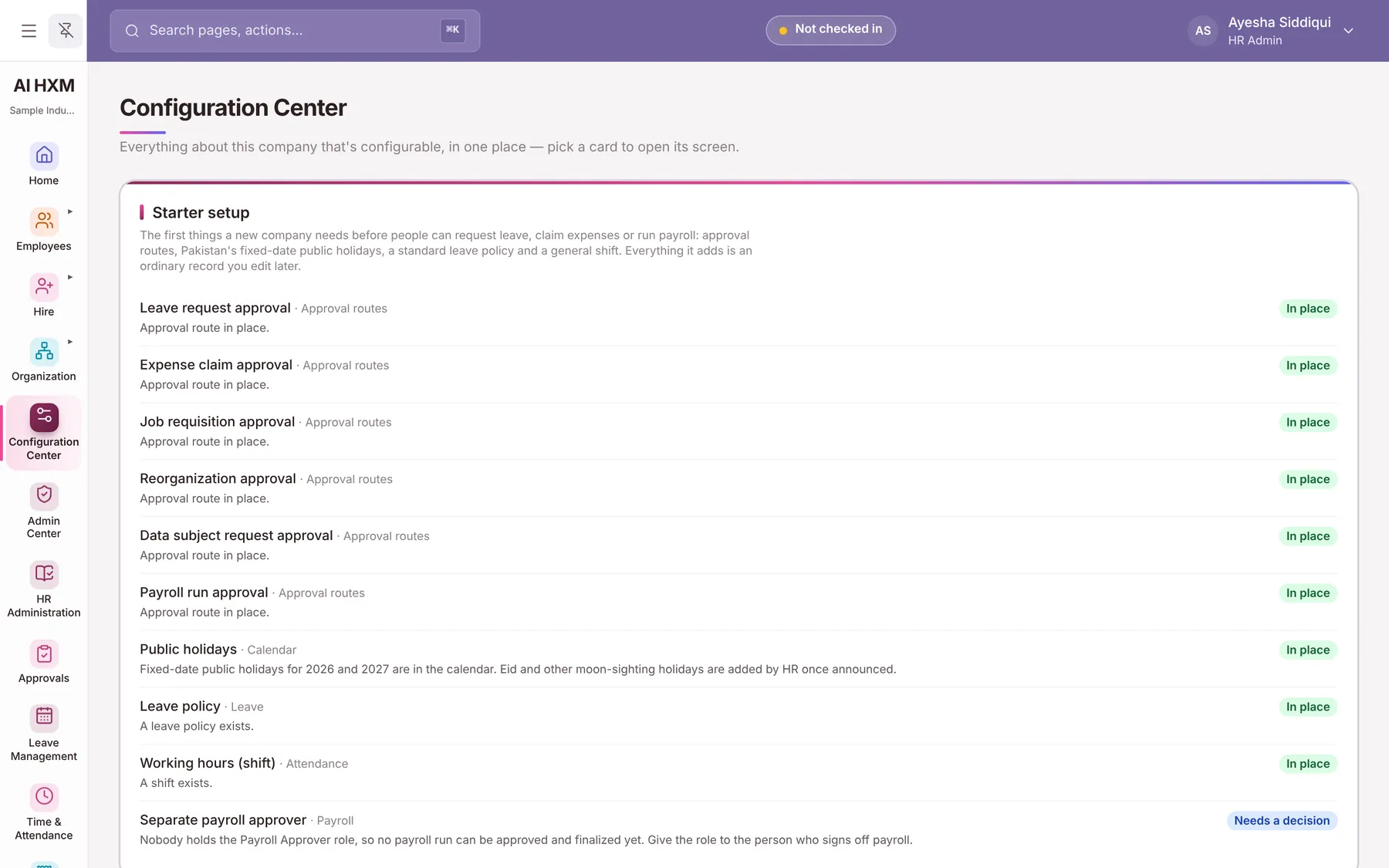1389x868 pixels.
Task: Open the Hire sidebar icon
Action: 44,286
